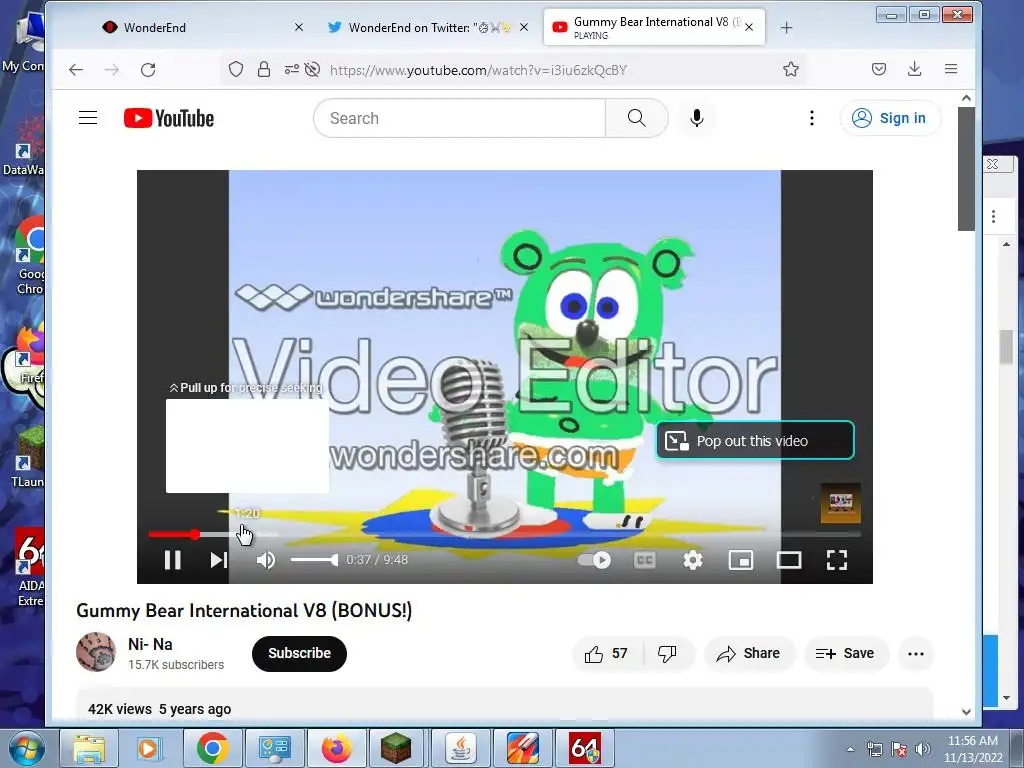Adjust the volume slider
This screenshot has width=1024, height=768.
(x=314, y=560)
